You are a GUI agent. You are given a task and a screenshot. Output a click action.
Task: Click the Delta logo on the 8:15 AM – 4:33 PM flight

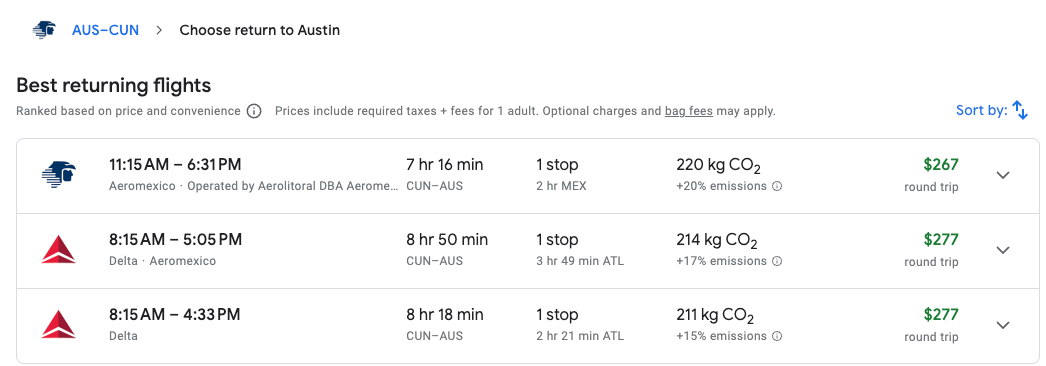pos(59,325)
